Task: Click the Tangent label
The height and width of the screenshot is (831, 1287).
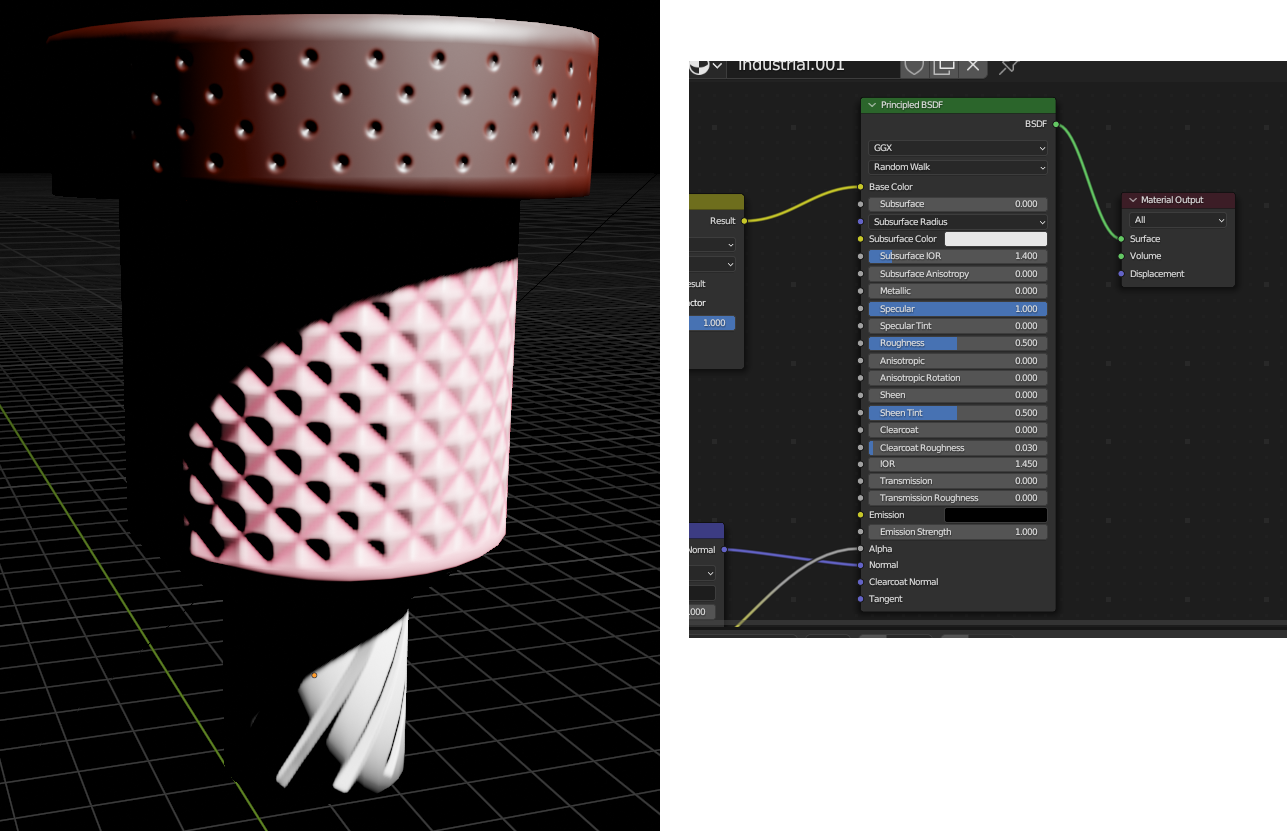Action: (886, 599)
